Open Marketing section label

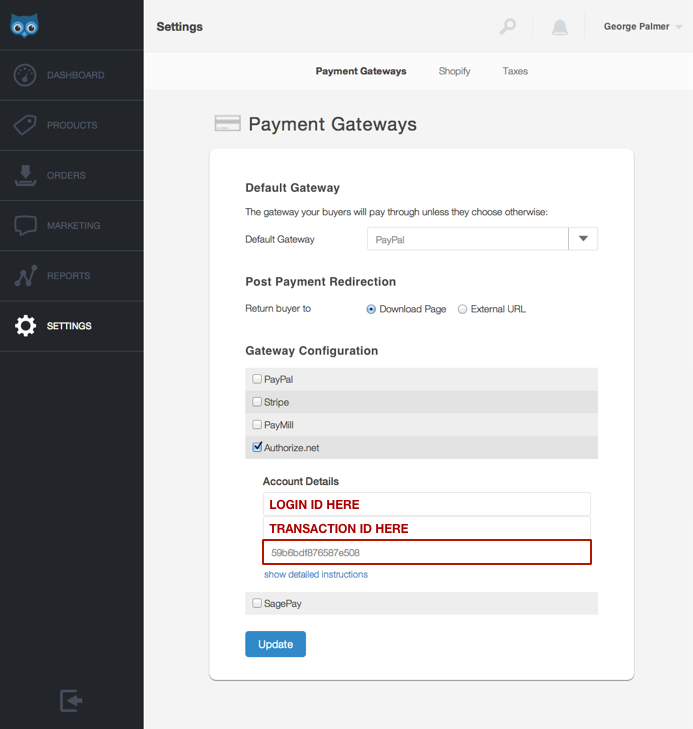tap(73, 226)
